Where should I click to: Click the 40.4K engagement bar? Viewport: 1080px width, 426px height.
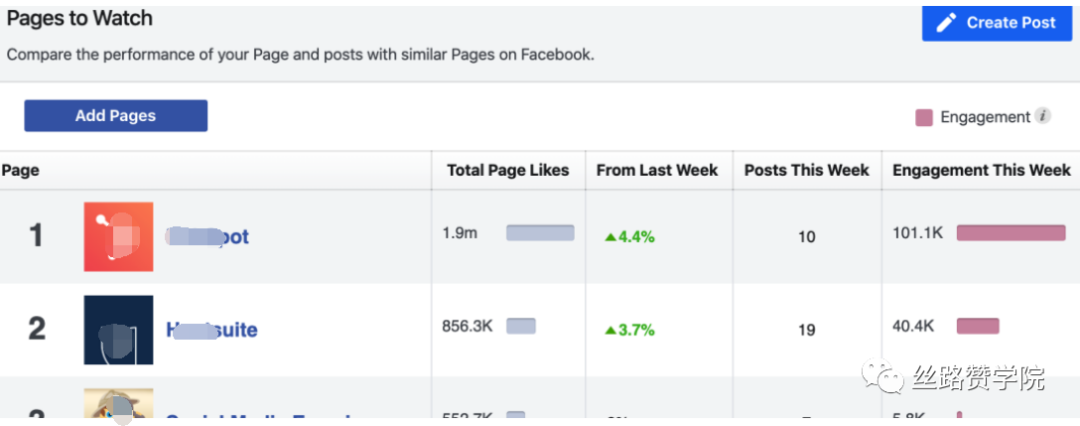coord(977,325)
